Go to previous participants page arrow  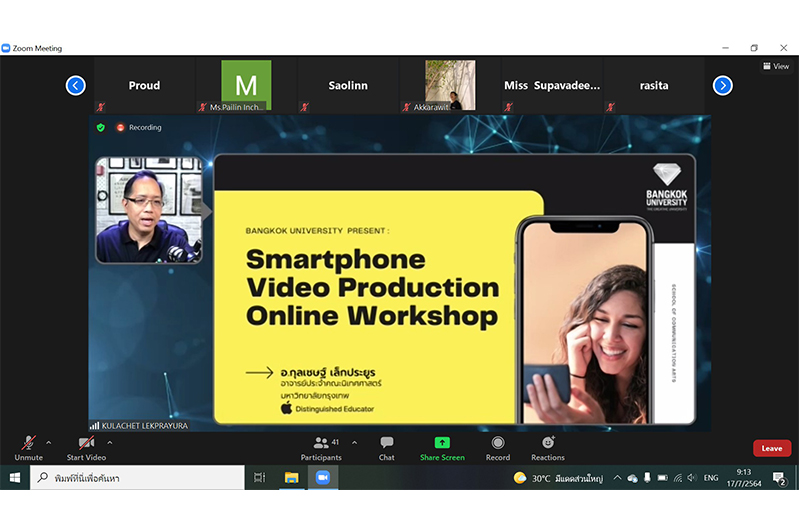pos(75,85)
